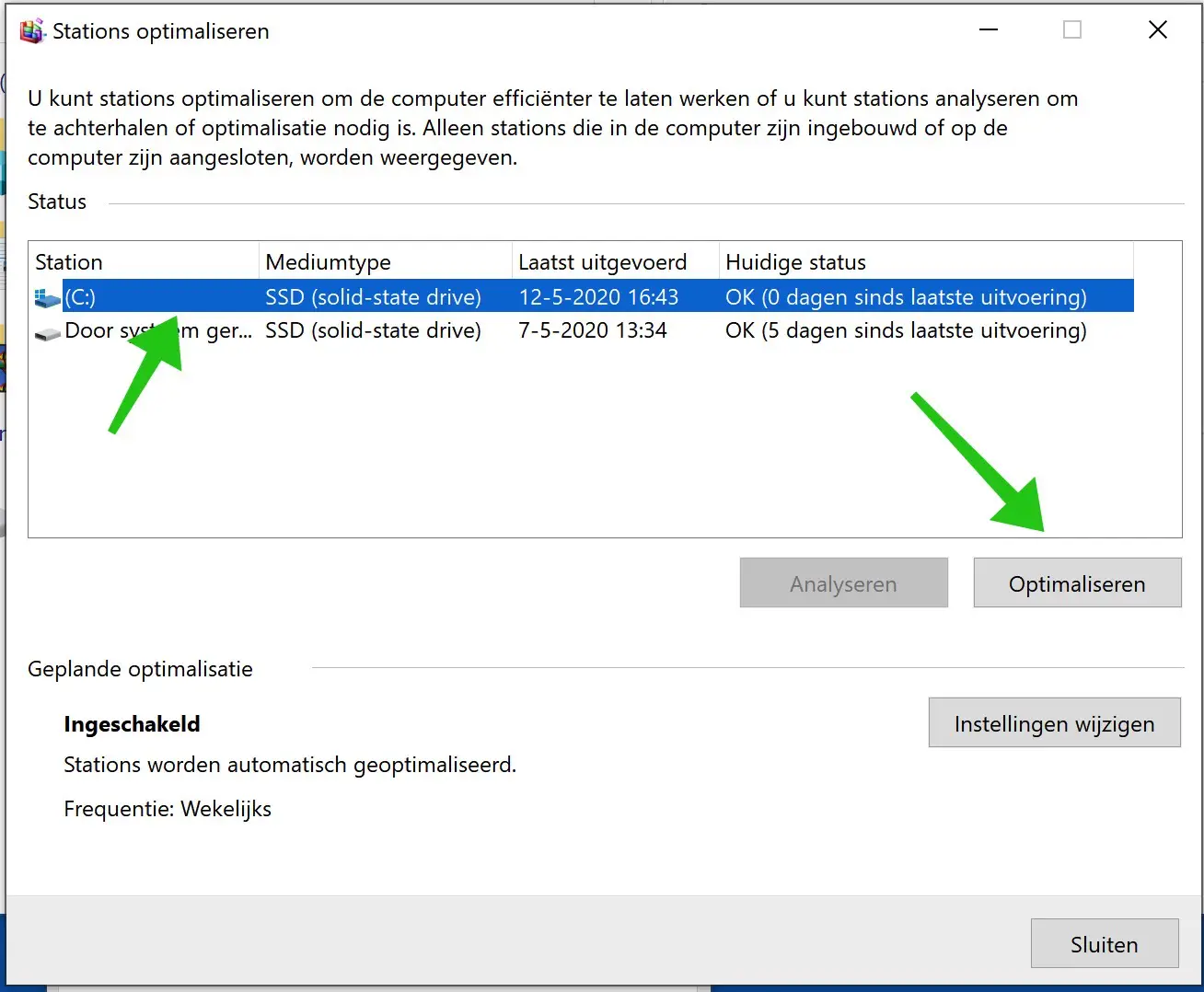Maximize the Stations optimaliseren window
The height and width of the screenshot is (992, 1204).
point(1072,29)
